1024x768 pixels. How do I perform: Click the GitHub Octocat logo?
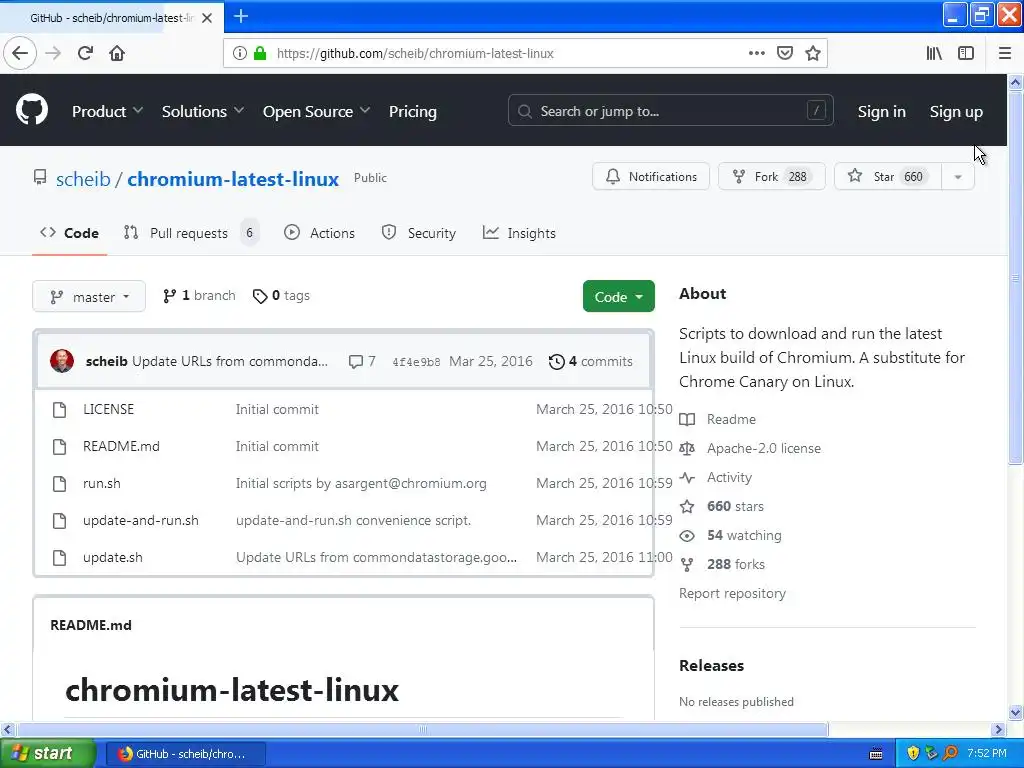[32, 110]
